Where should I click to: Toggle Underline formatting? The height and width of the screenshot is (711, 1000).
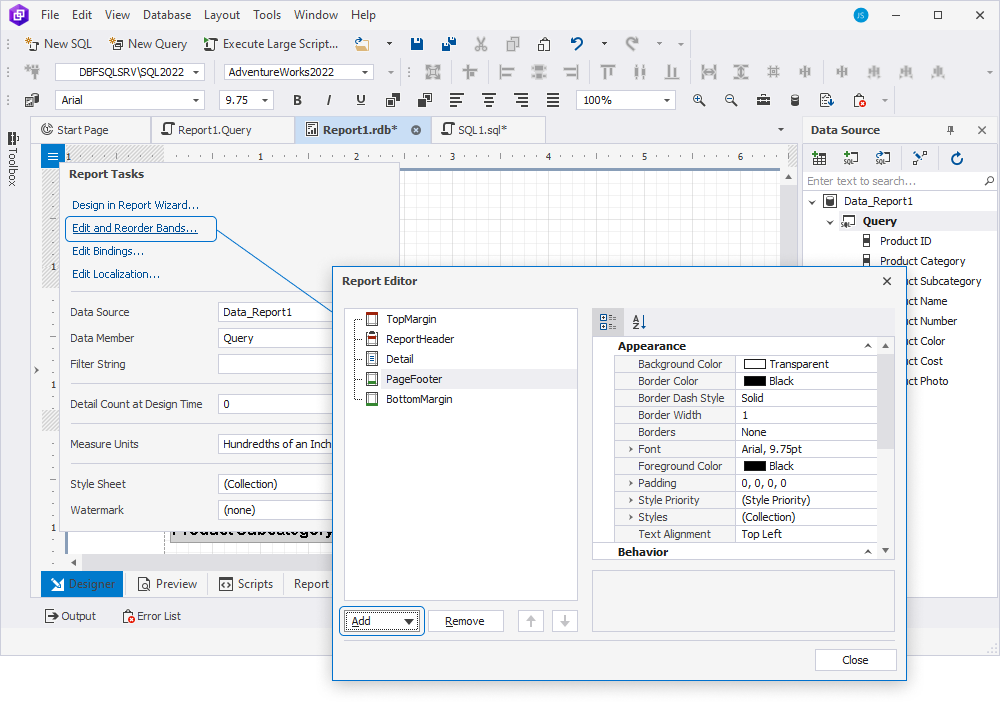[361, 100]
